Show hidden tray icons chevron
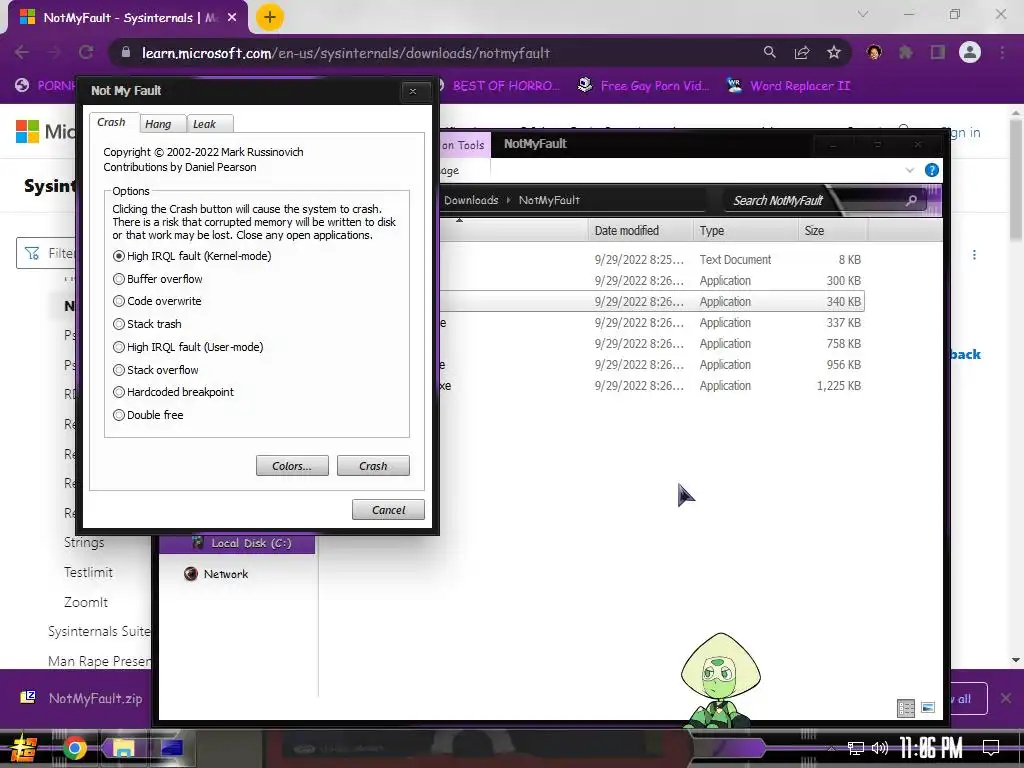 tap(830, 748)
